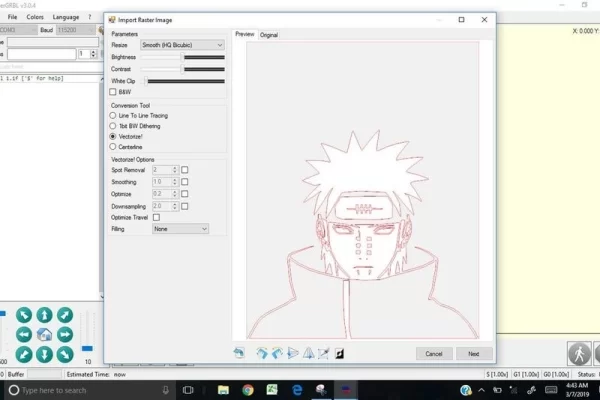Jog up with the north arrow button
600x400 pixels.
pos(44,315)
